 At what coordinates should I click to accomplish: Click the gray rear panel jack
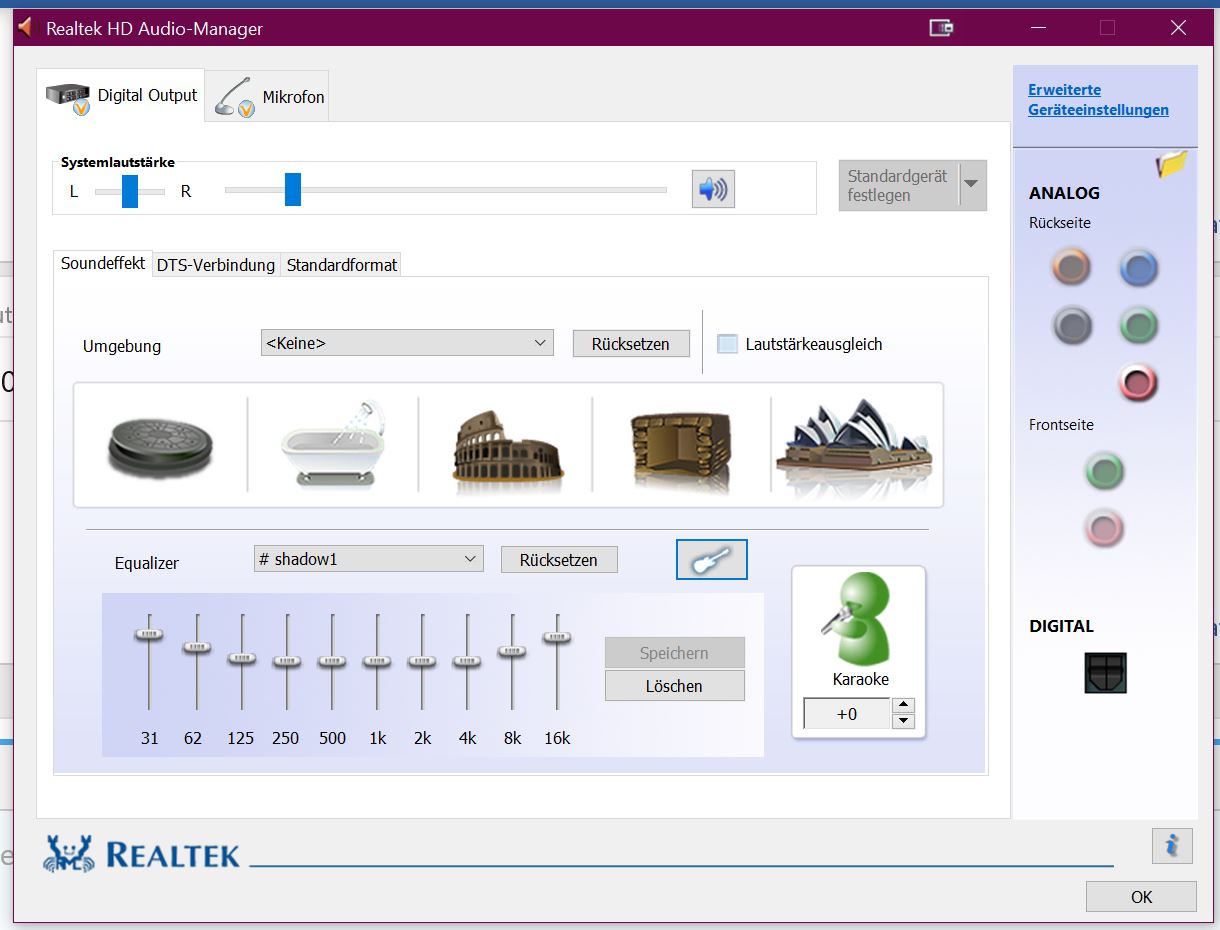click(x=1071, y=325)
